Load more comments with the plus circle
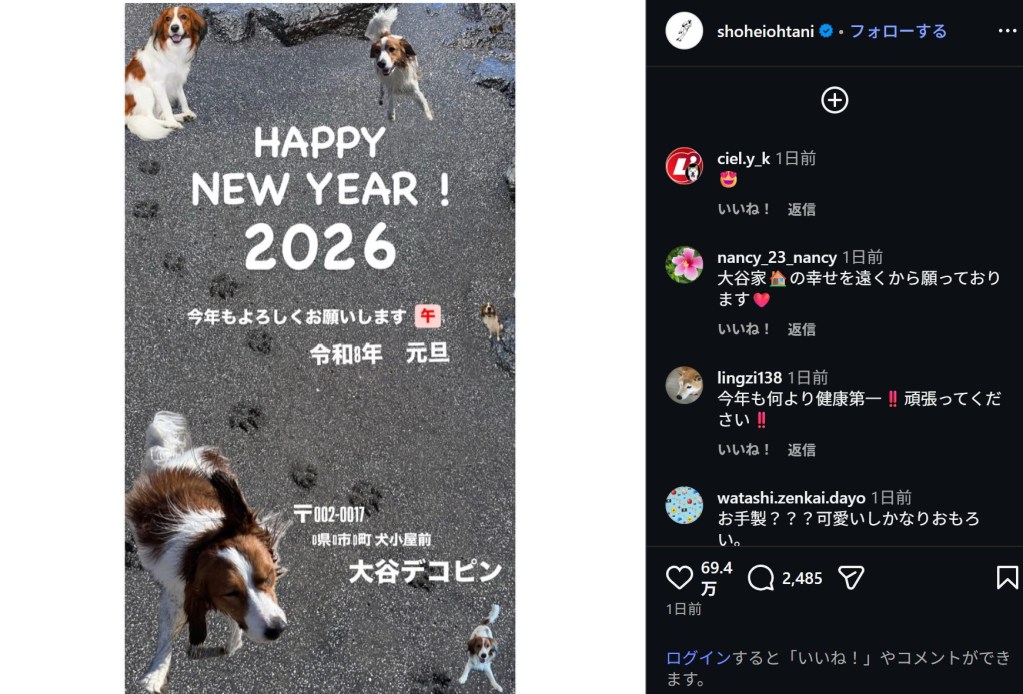1023x694 pixels. coord(834,100)
